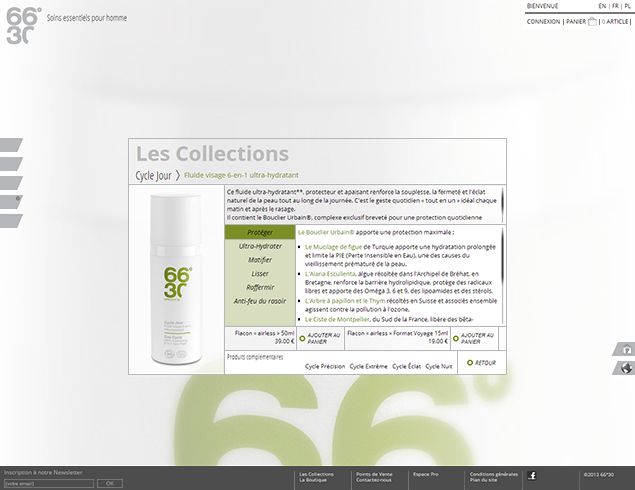Image resolution: width=635 pixels, height=490 pixels.
Task: Submit newsletter with the OK button
Action: click(110, 484)
